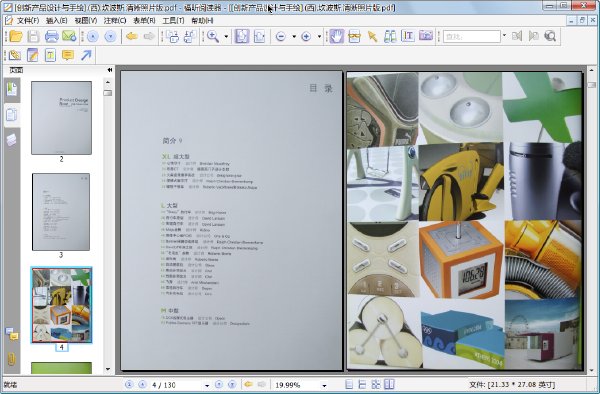Select the blue arrow drawing tool
Image resolution: width=600 pixels, height=394 pixels.
[x=86, y=55]
